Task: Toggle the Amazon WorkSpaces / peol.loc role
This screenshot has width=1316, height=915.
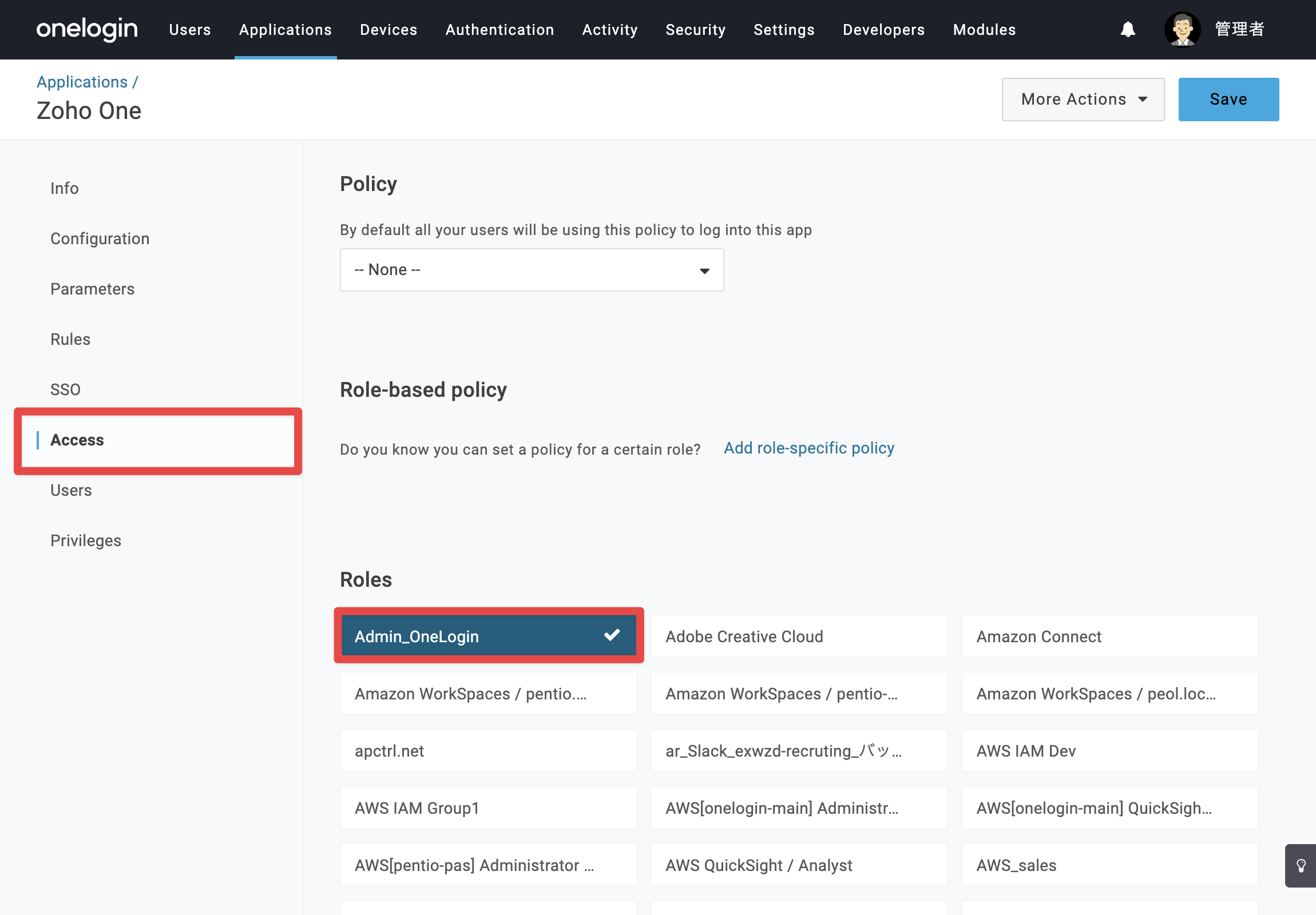Action: click(1109, 693)
